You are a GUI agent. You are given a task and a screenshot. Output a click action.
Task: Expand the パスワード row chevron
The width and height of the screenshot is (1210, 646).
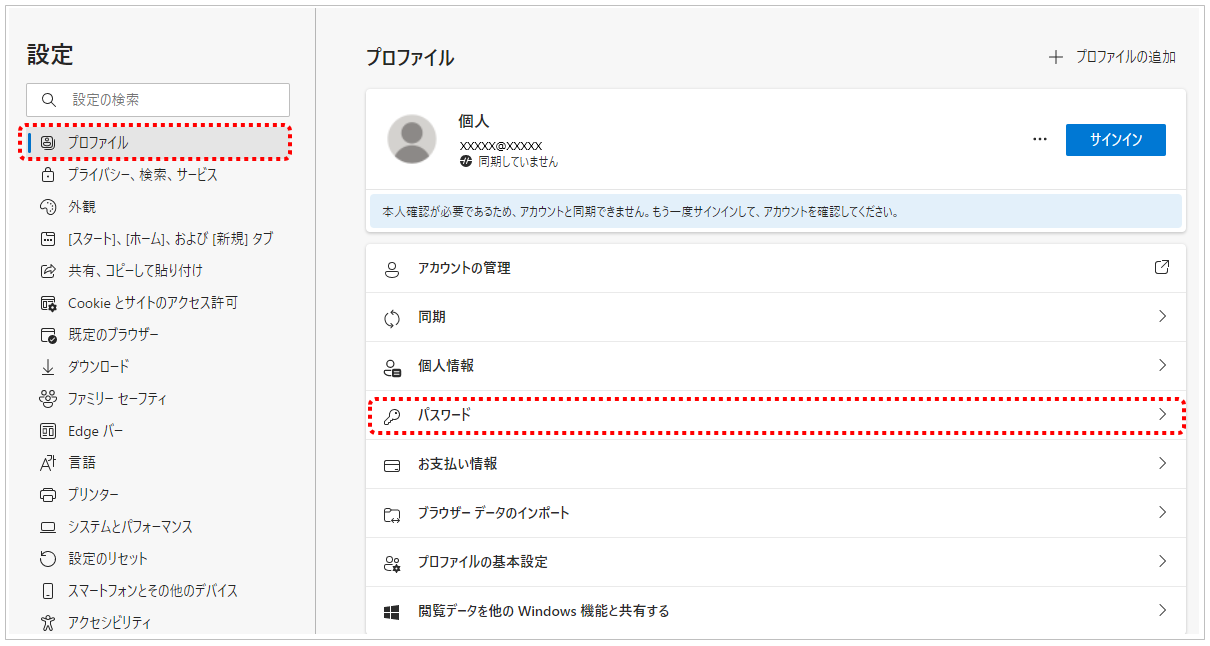[1162, 414]
